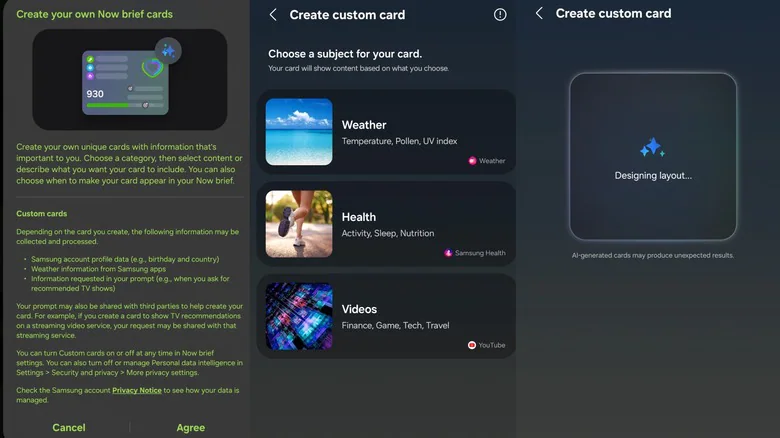This screenshot has height=438, width=780.
Task: Go back from the Designing layout screen
Action: click(x=539, y=13)
